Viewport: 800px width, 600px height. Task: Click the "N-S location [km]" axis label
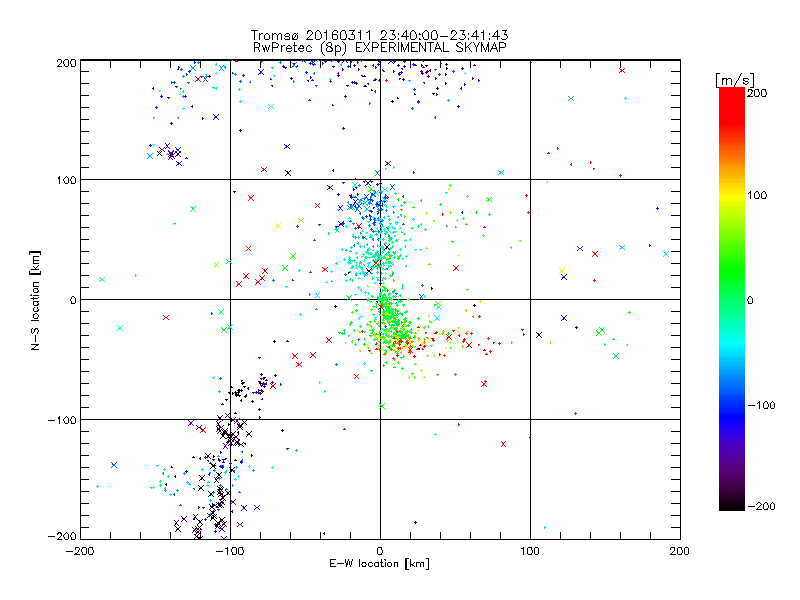pyautogui.click(x=35, y=300)
